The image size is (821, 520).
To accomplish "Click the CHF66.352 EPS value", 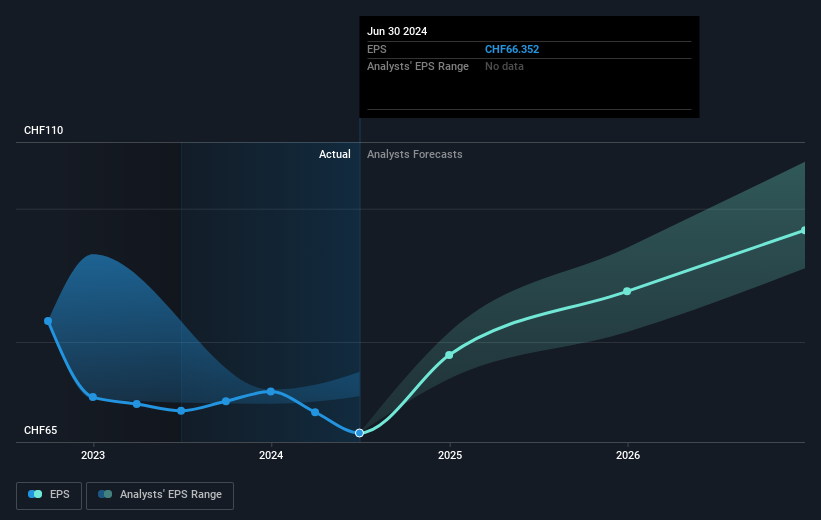I will pyautogui.click(x=512, y=49).
